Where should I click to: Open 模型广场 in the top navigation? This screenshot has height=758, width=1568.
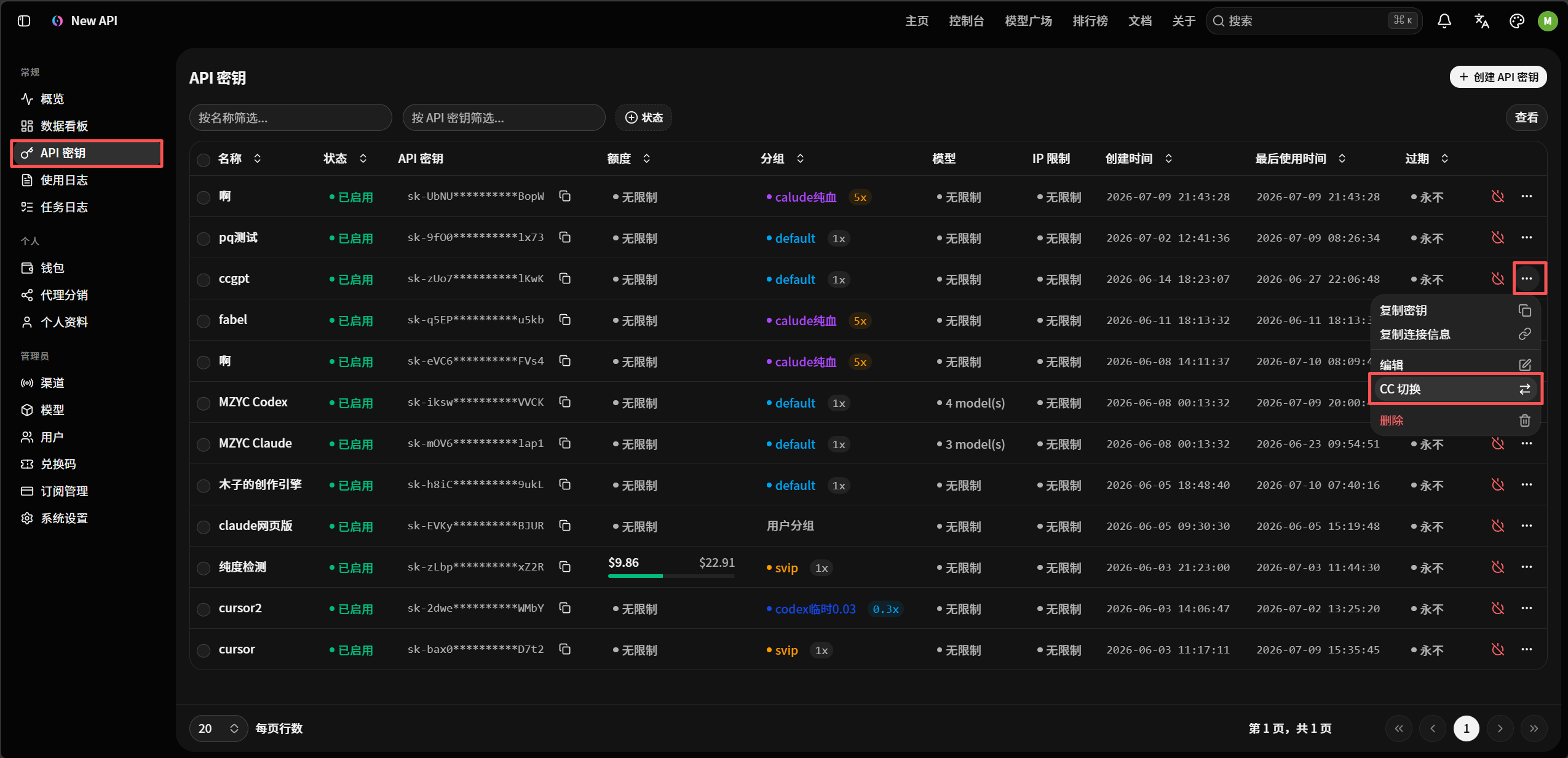point(1029,21)
